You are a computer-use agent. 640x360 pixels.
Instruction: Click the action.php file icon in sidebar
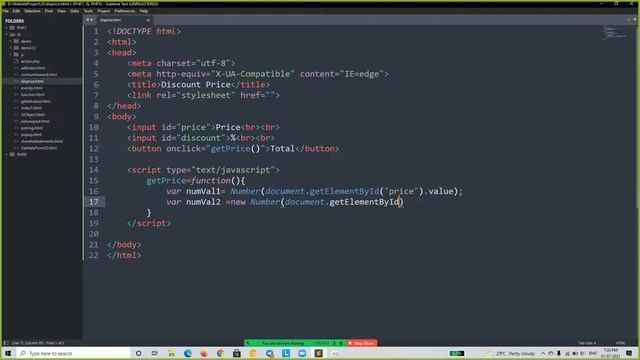click(x=16, y=61)
